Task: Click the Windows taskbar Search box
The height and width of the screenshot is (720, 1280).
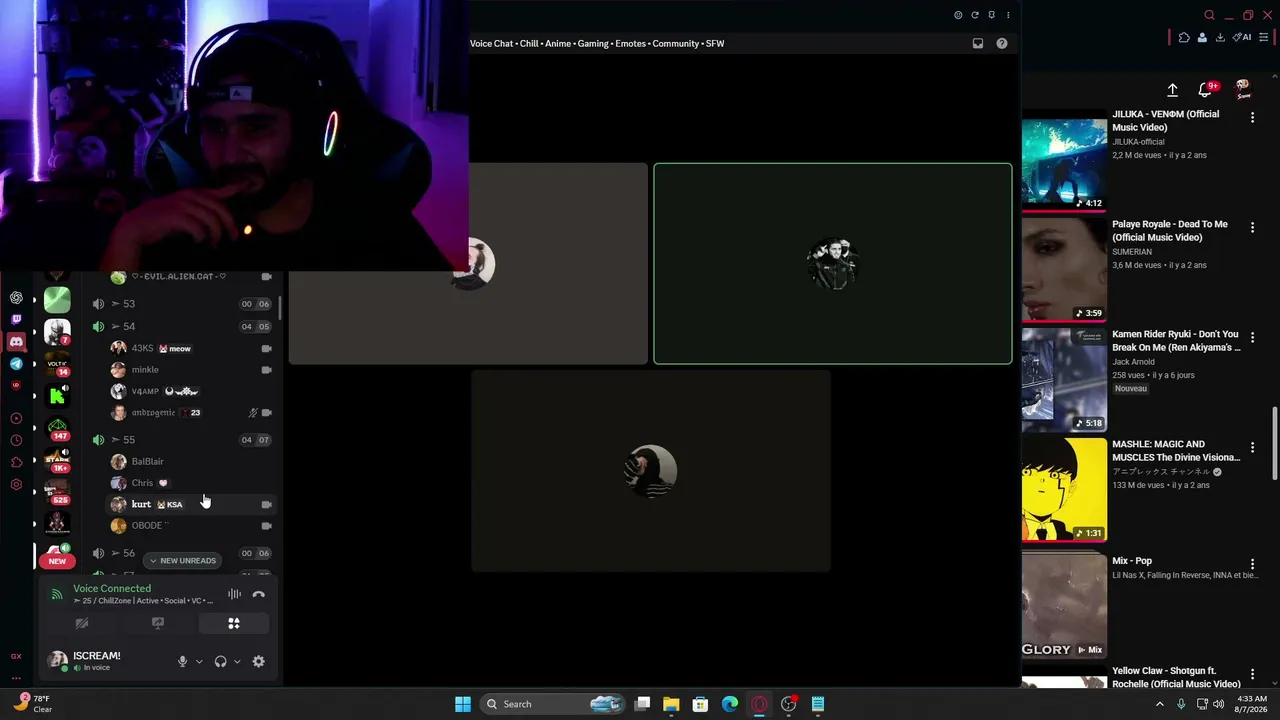Action: coord(551,704)
